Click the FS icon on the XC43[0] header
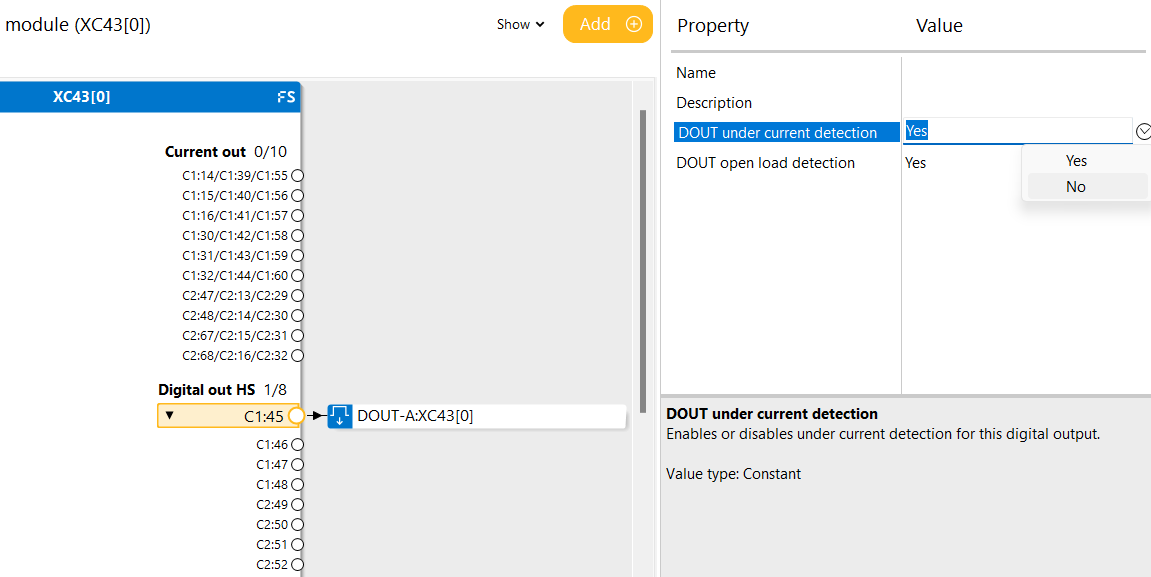 coord(286,97)
